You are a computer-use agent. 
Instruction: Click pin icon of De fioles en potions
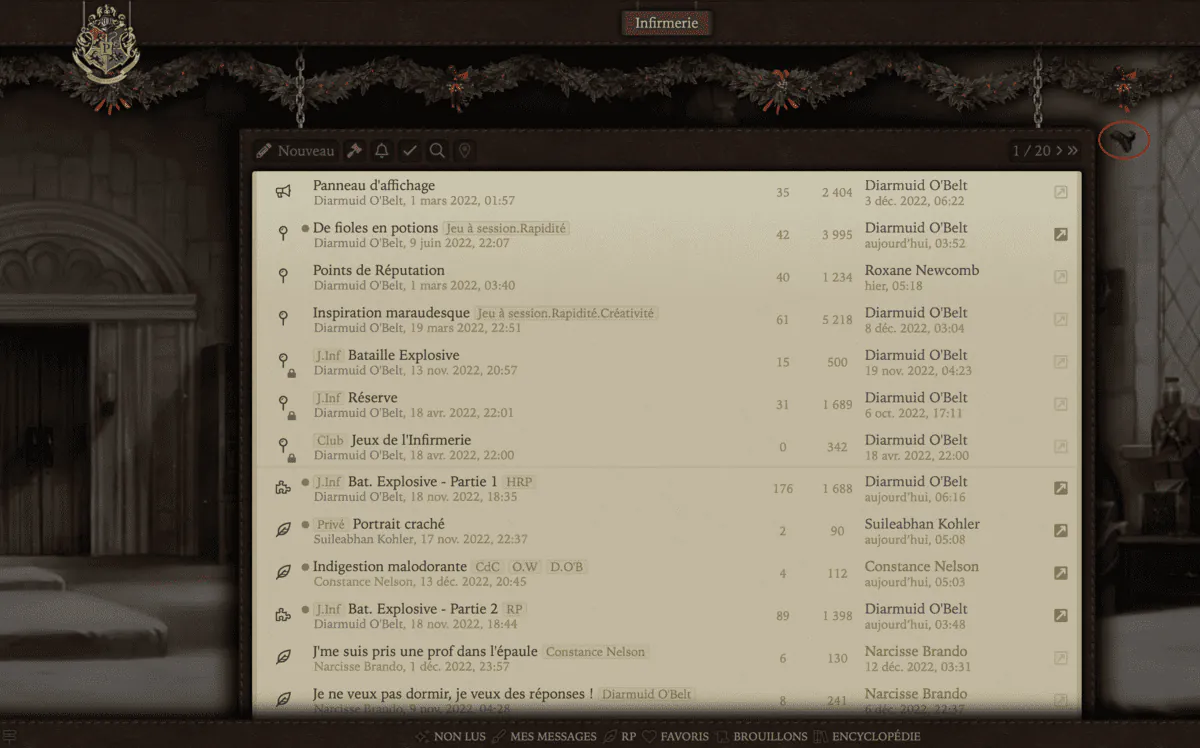point(283,234)
